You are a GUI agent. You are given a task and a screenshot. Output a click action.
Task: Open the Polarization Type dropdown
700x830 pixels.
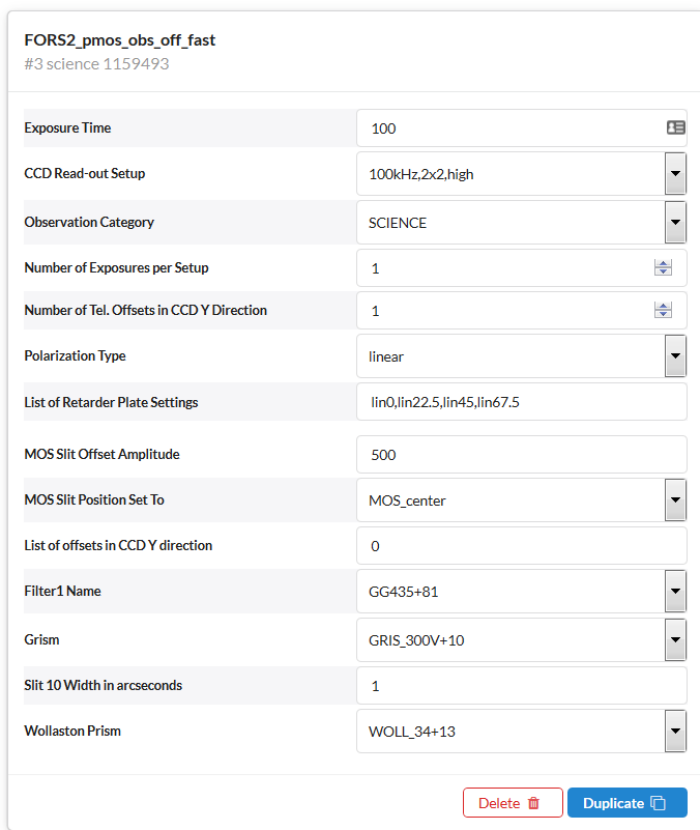click(x=677, y=355)
